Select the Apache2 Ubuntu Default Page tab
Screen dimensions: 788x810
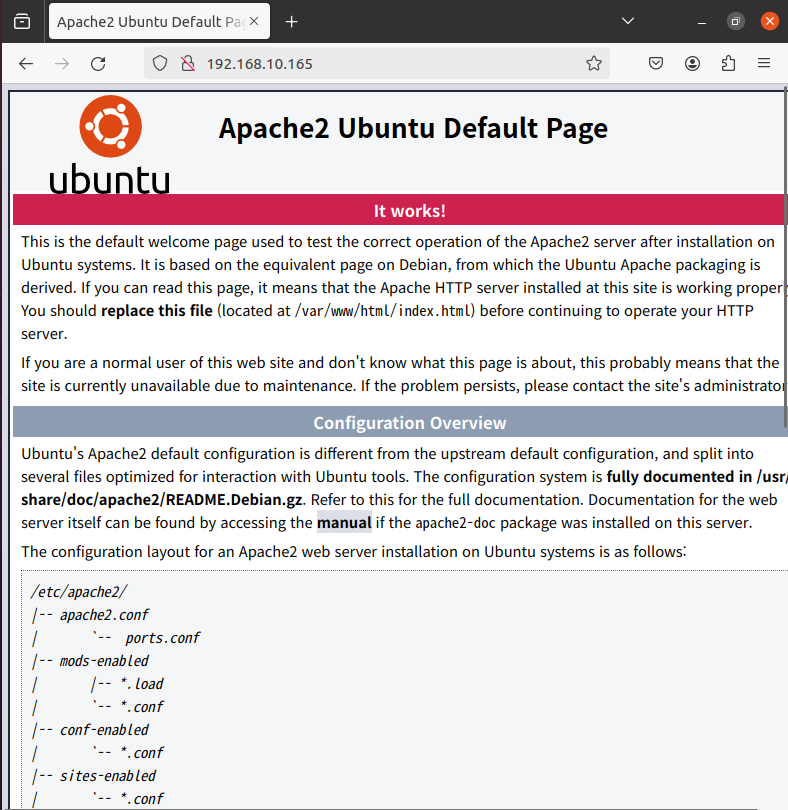coord(159,21)
